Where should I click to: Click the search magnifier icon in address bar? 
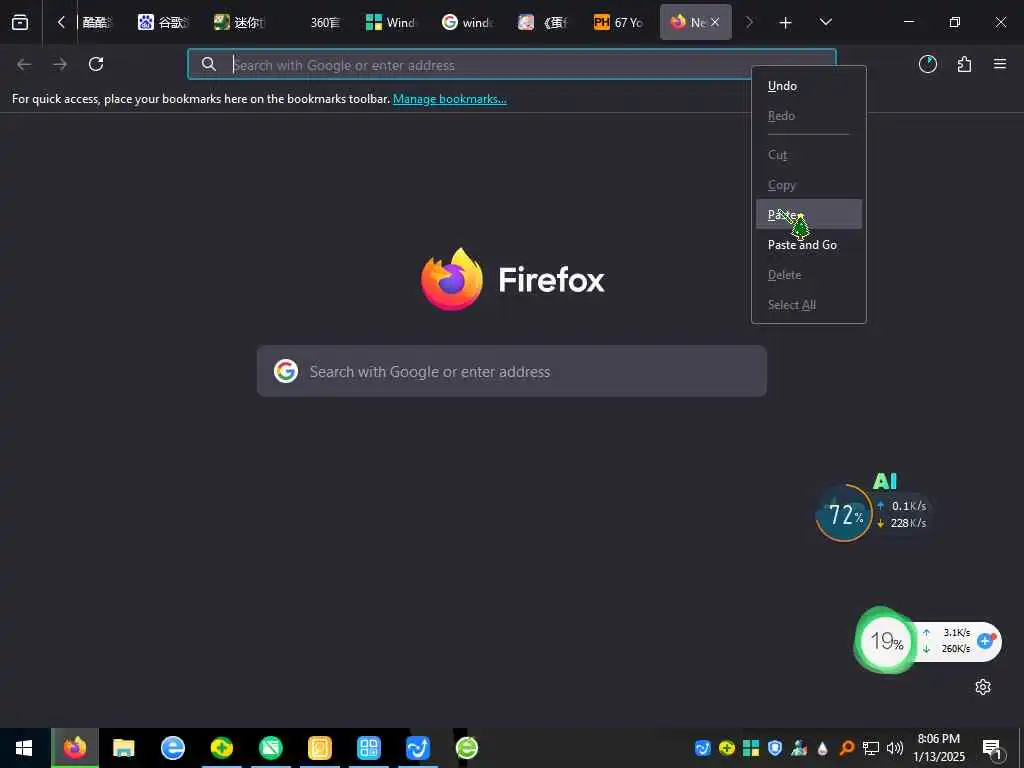click(x=208, y=64)
